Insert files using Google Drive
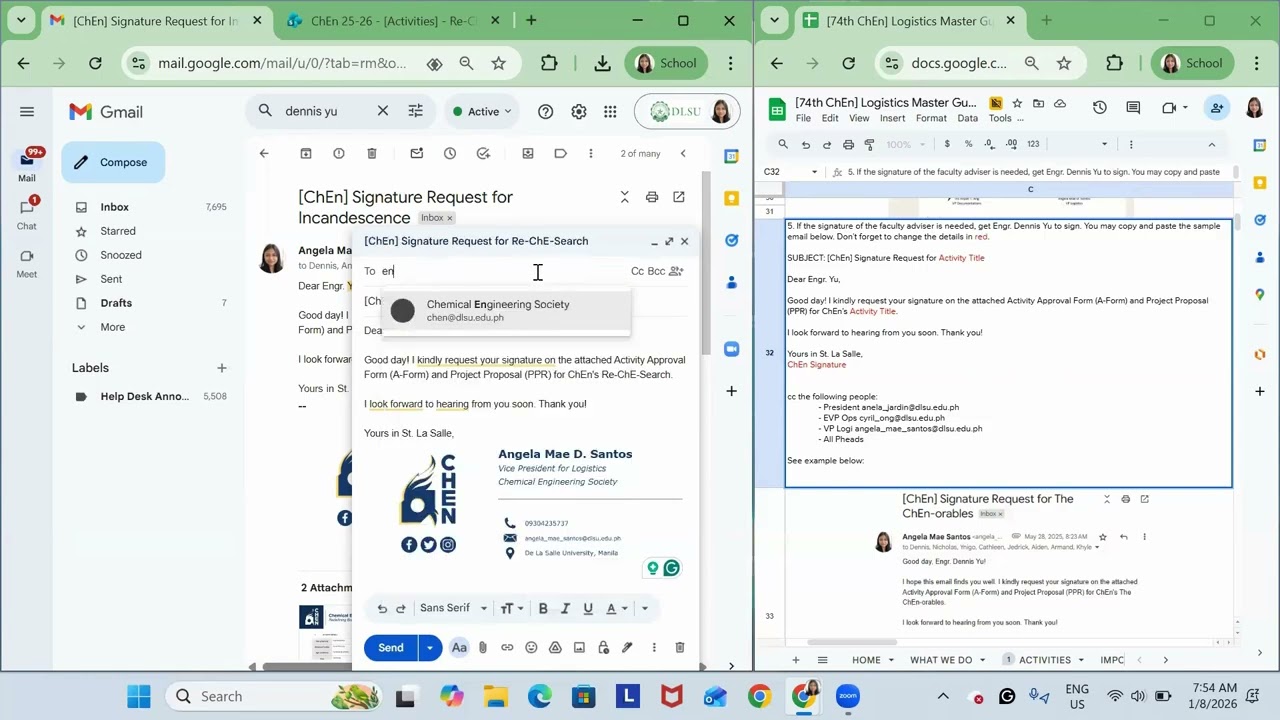1280x720 pixels. coord(555,648)
